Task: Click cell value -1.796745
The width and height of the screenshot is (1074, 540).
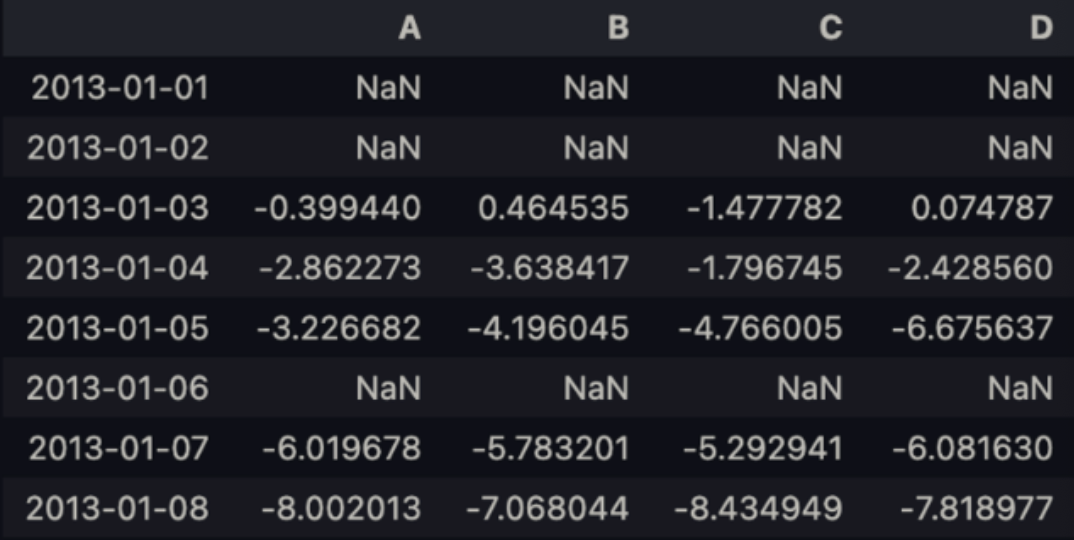Action: coord(760,268)
